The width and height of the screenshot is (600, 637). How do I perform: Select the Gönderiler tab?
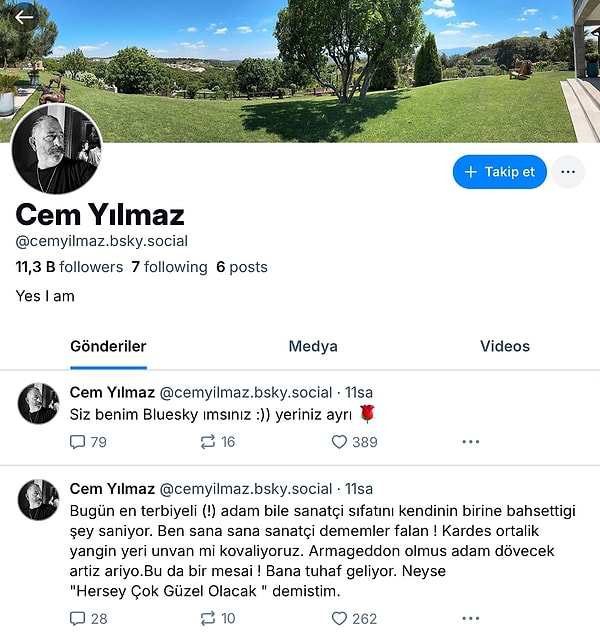(108, 346)
